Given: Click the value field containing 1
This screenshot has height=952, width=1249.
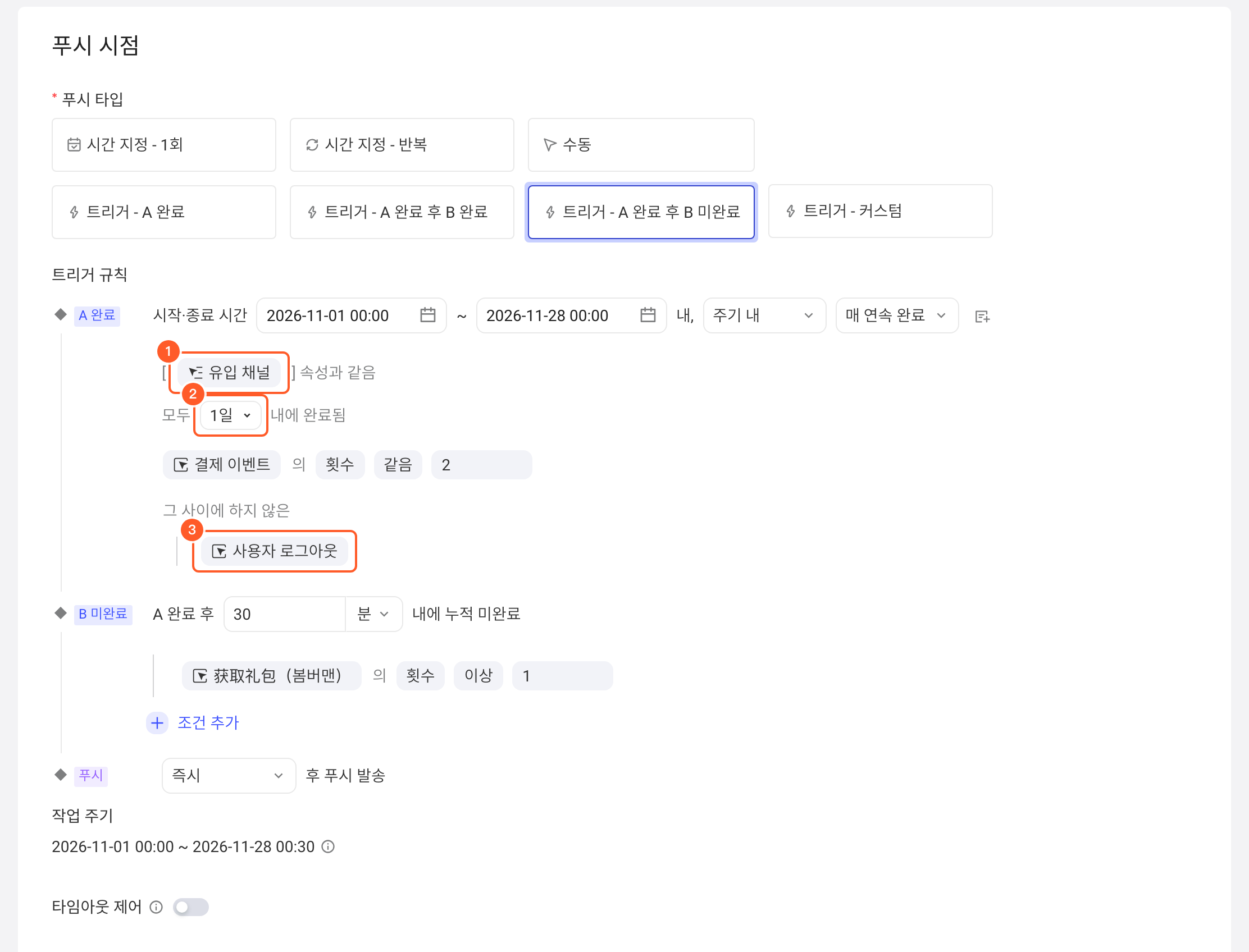Looking at the screenshot, I should coord(562,675).
